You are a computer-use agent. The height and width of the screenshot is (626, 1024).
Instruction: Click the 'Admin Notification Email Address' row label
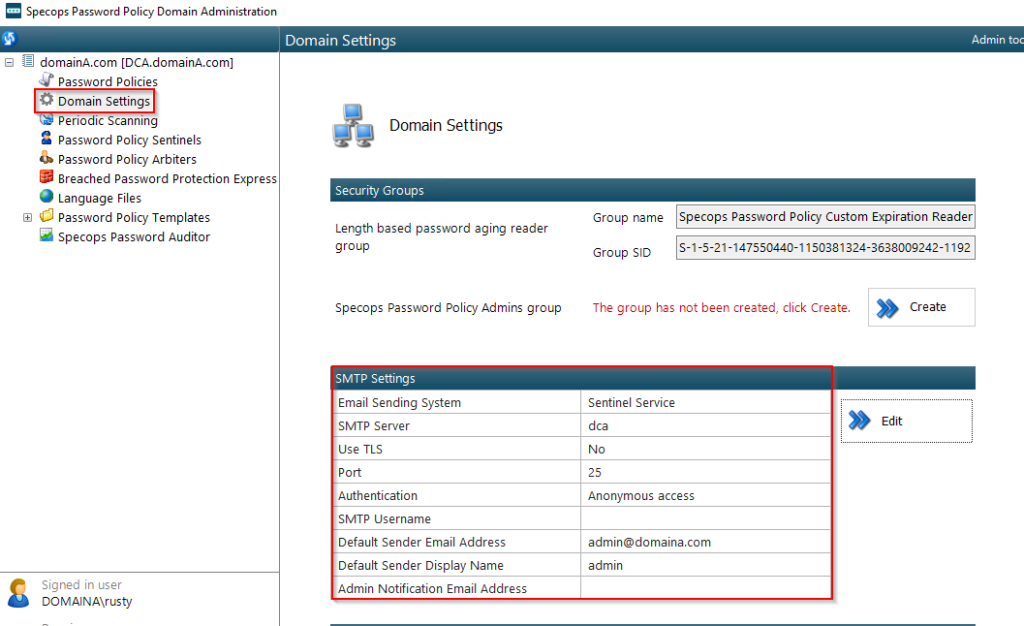point(432,589)
